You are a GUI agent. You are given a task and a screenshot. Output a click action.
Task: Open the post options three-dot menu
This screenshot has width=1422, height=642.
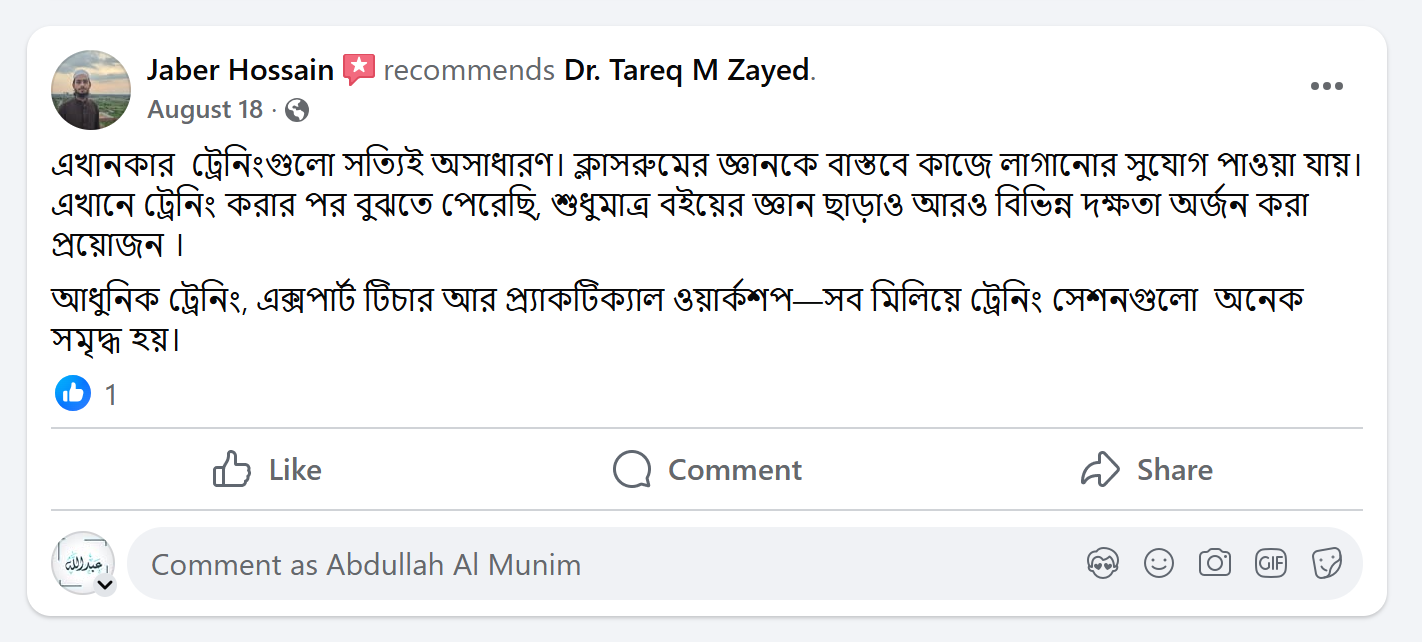pyautogui.click(x=1327, y=86)
